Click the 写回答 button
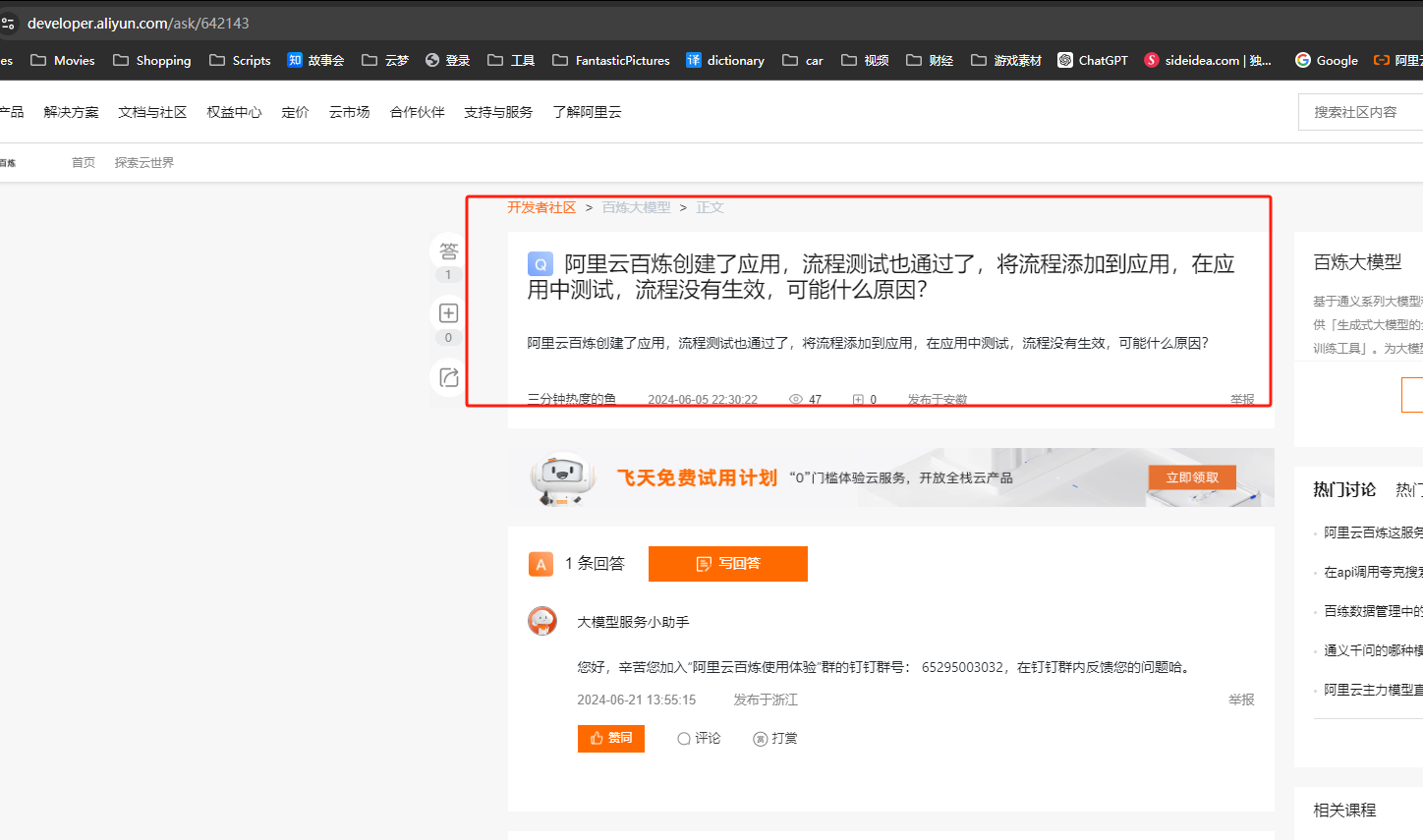Image resolution: width=1423 pixels, height=840 pixels. [728, 564]
